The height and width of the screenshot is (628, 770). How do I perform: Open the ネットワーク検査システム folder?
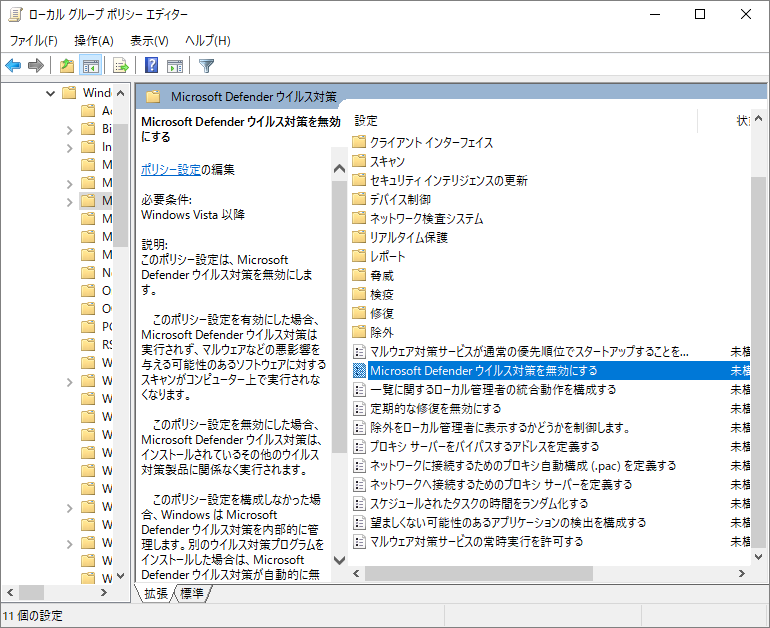point(418,218)
